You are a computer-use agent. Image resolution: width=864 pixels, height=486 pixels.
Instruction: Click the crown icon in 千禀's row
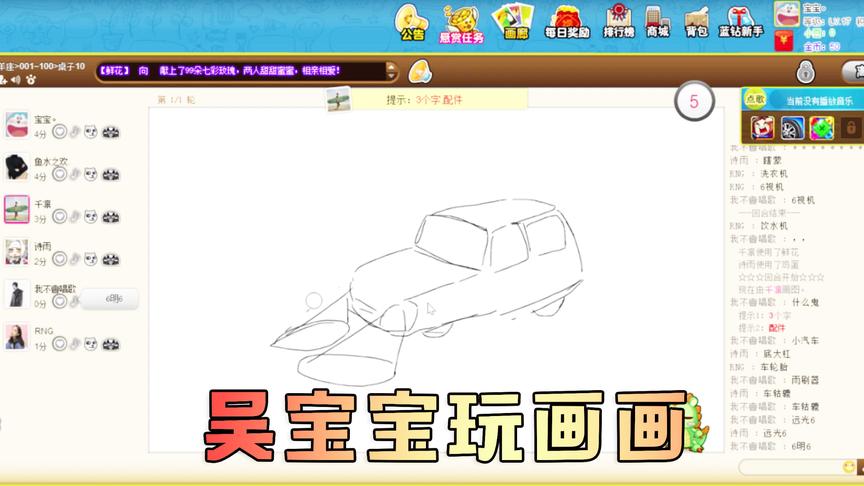(111, 217)
